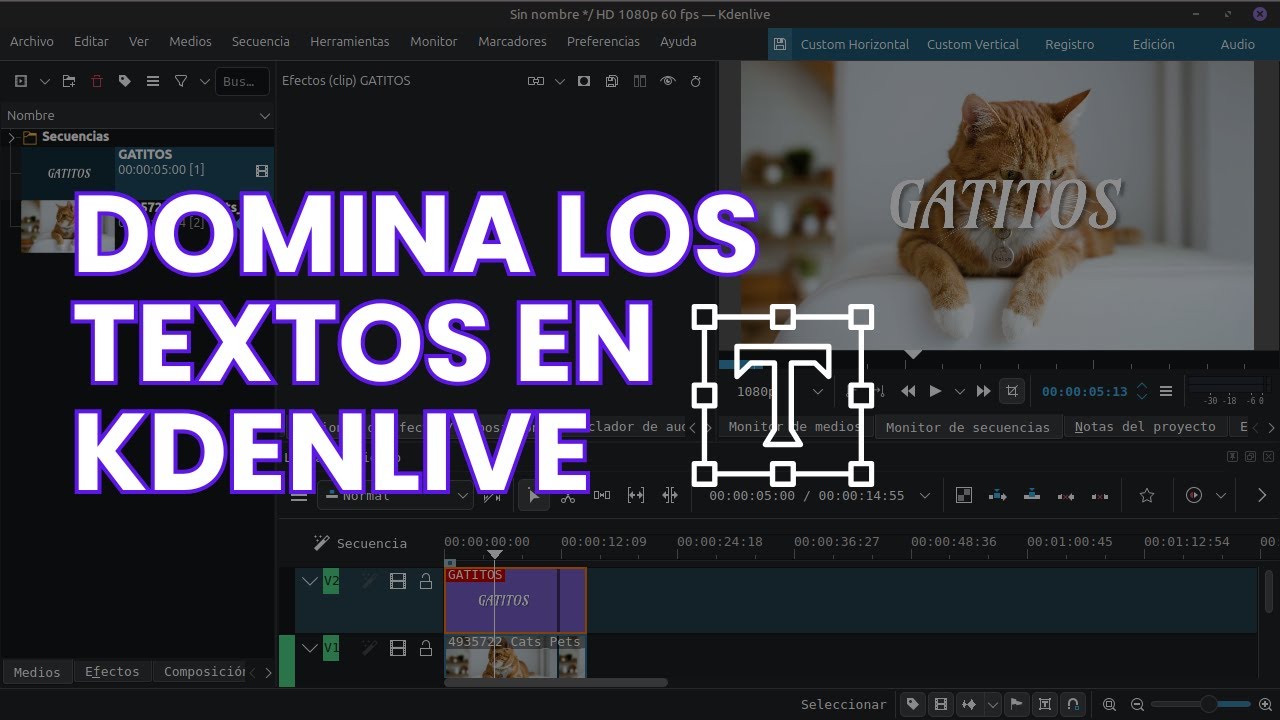Open the preview render options dropdown
This screenshot has width=1280, height=720.
1221,495
